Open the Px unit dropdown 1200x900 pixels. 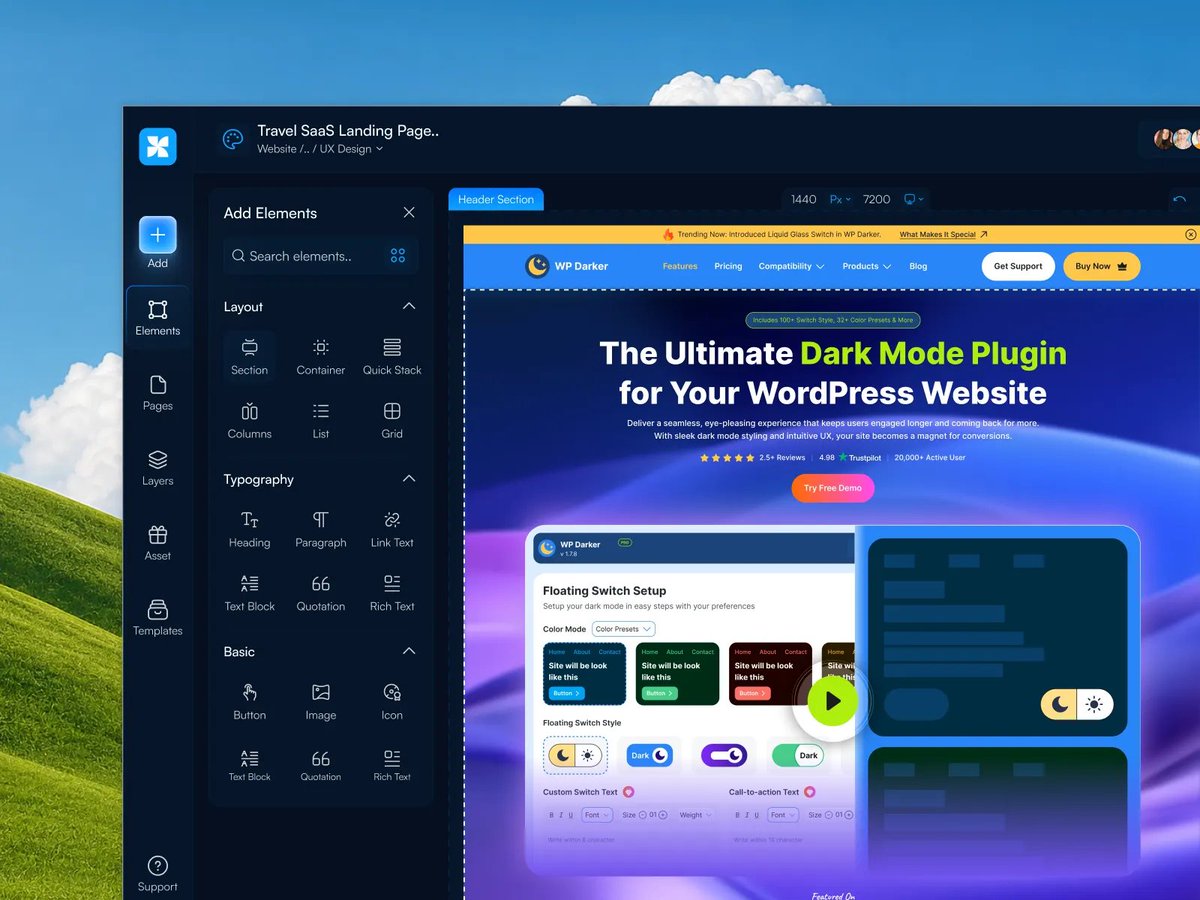tap(840, 199)
